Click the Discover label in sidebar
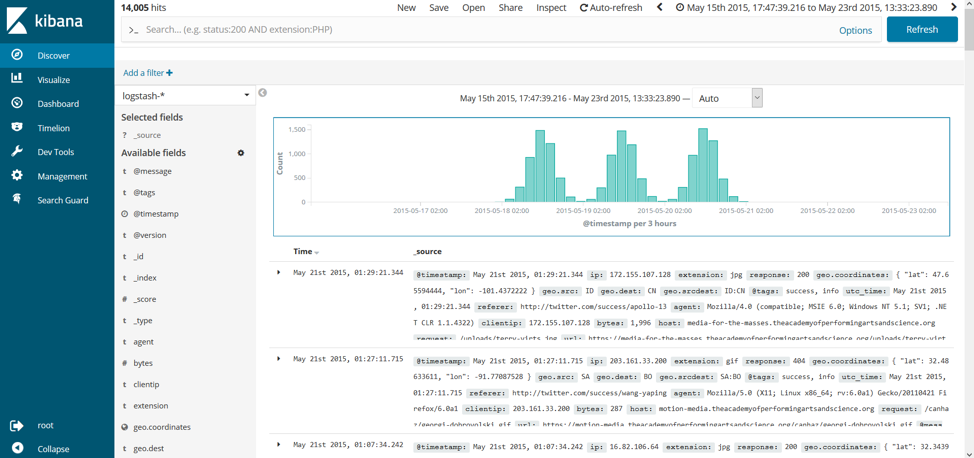 pos(53,55)
